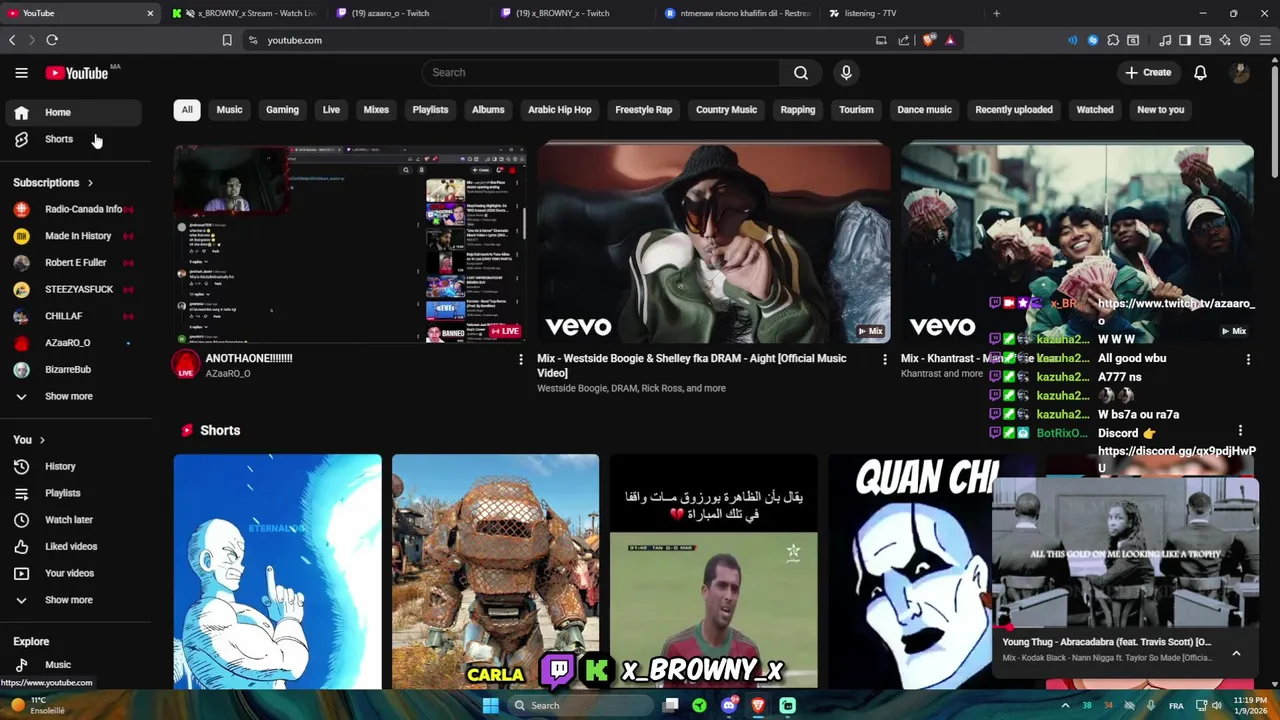The image size is (1280, 720).
Task: Show more under the You section
Action: click(x=72, y=600)
